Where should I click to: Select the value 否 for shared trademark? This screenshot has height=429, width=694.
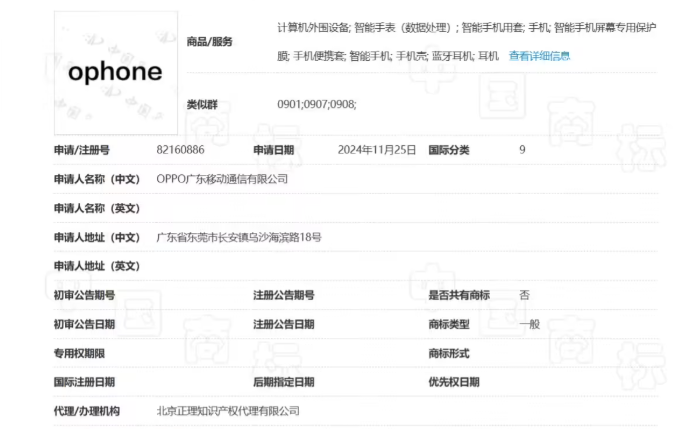[524, 295]
